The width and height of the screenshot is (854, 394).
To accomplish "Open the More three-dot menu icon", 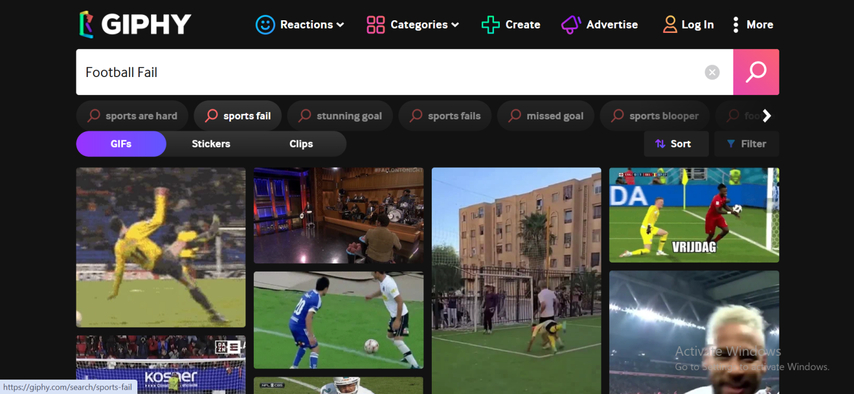I will 736,25.
